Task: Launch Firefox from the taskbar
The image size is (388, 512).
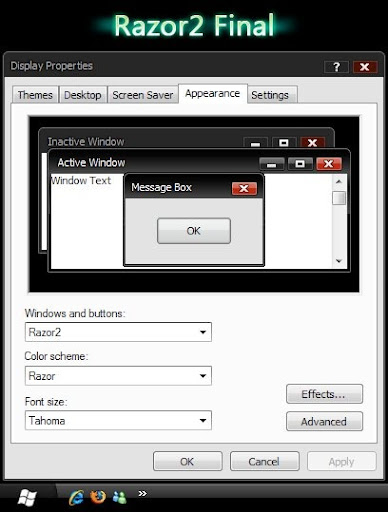Action: click(98, 497)
